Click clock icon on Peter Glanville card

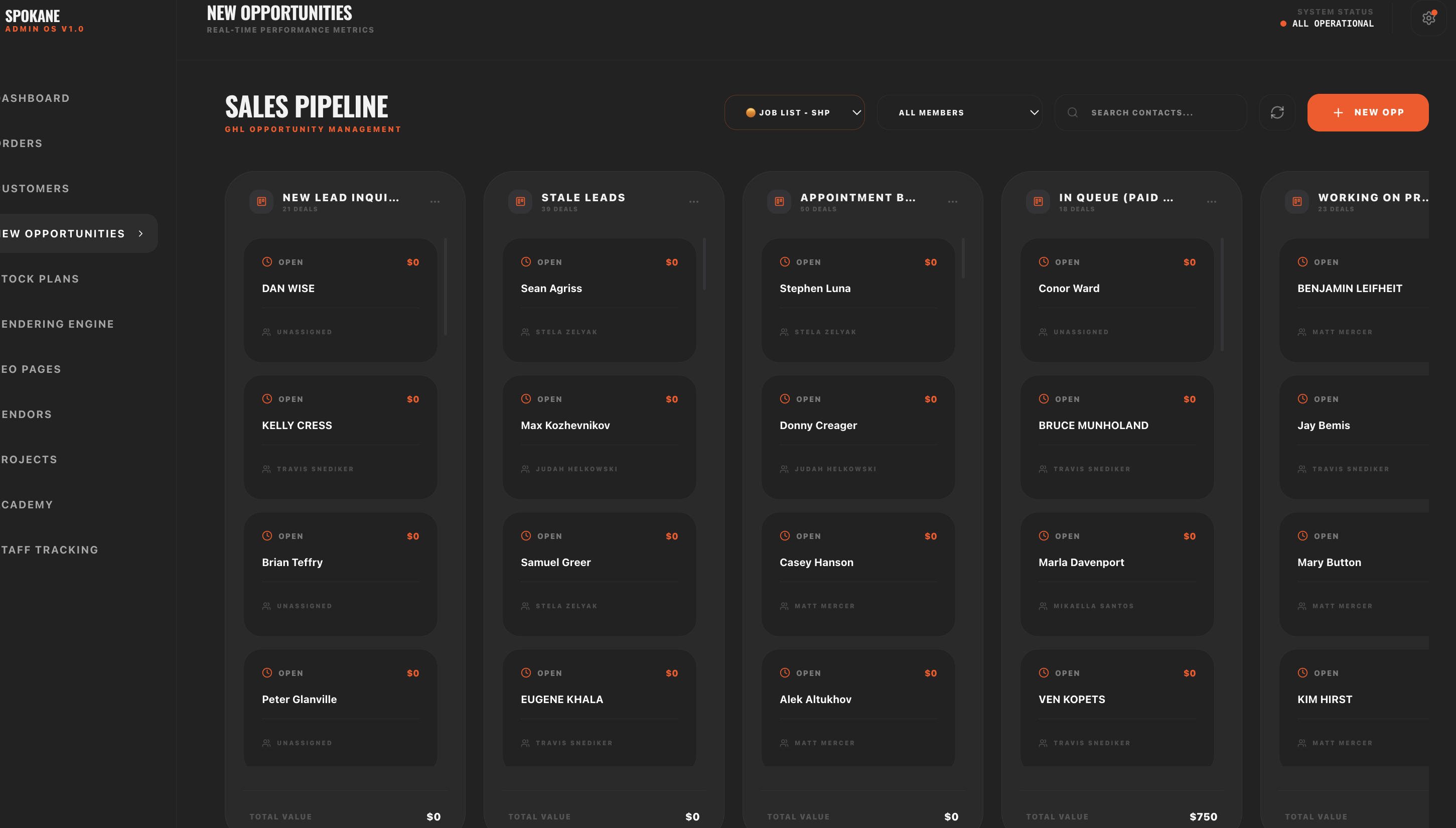point(266,673)
